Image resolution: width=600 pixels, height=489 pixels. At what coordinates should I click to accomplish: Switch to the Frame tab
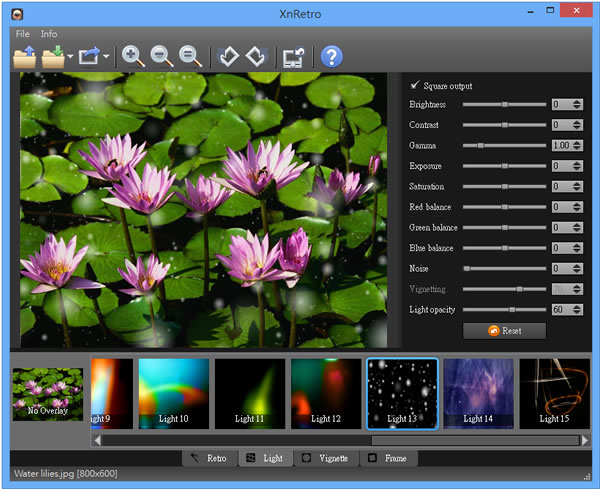(x=388, y=458)
